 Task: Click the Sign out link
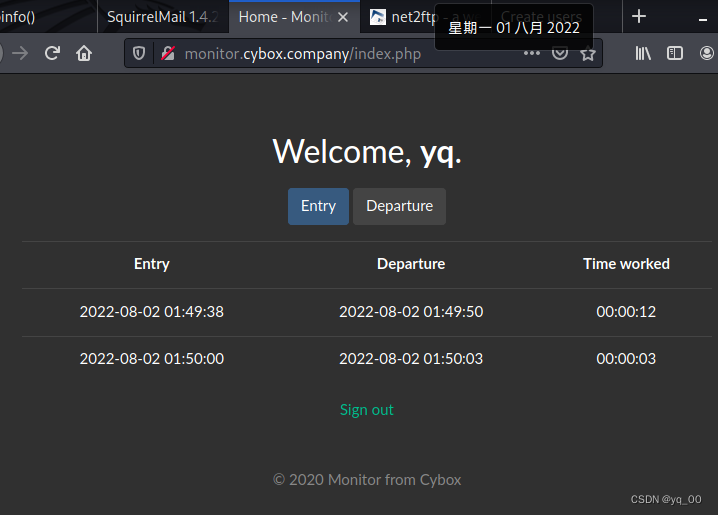(x=367, y=409)
